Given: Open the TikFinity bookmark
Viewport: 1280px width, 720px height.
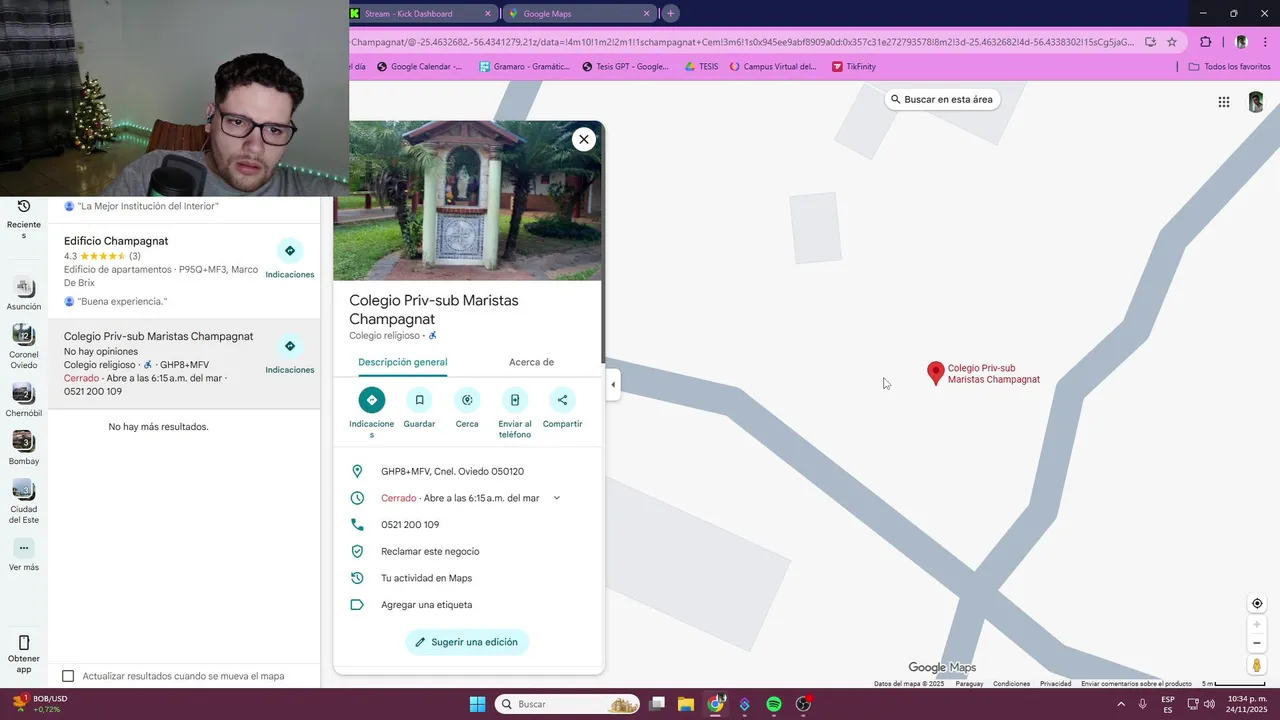Looking at the screenshot, I should click(x=854, y=67).
